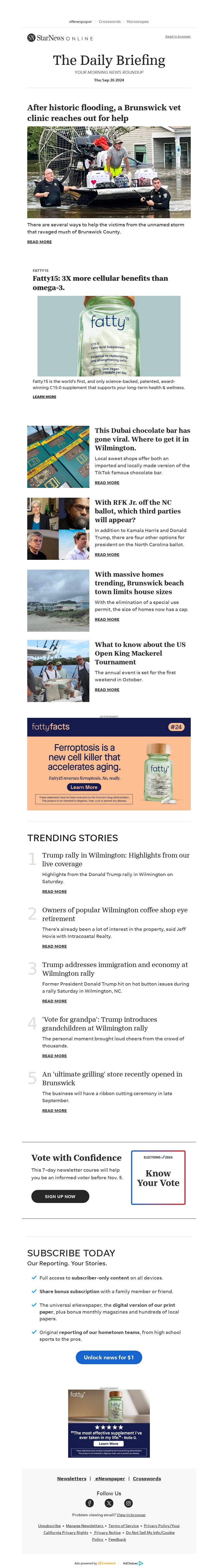
Task: Open the Instagram social icon
Action: pyautogui.click(x=129, y=1503)
